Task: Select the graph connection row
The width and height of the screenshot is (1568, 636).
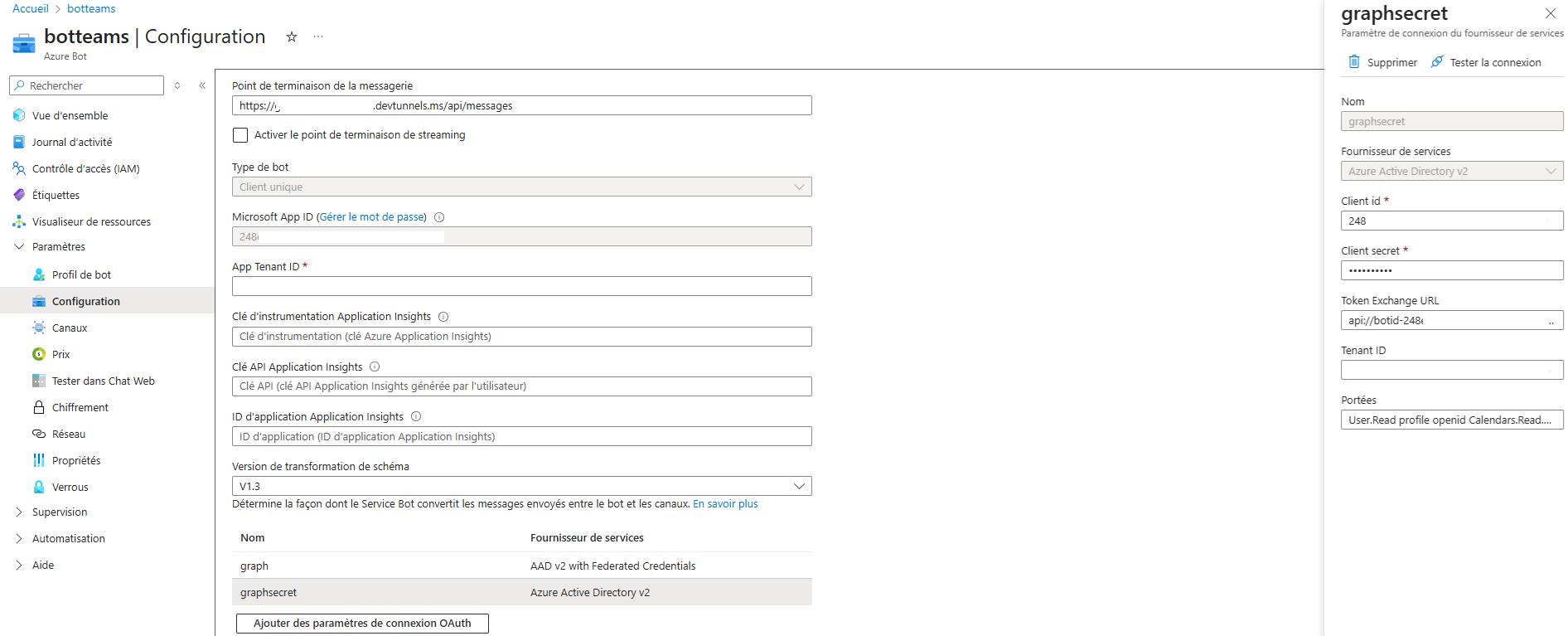Action: coord(522,566)
